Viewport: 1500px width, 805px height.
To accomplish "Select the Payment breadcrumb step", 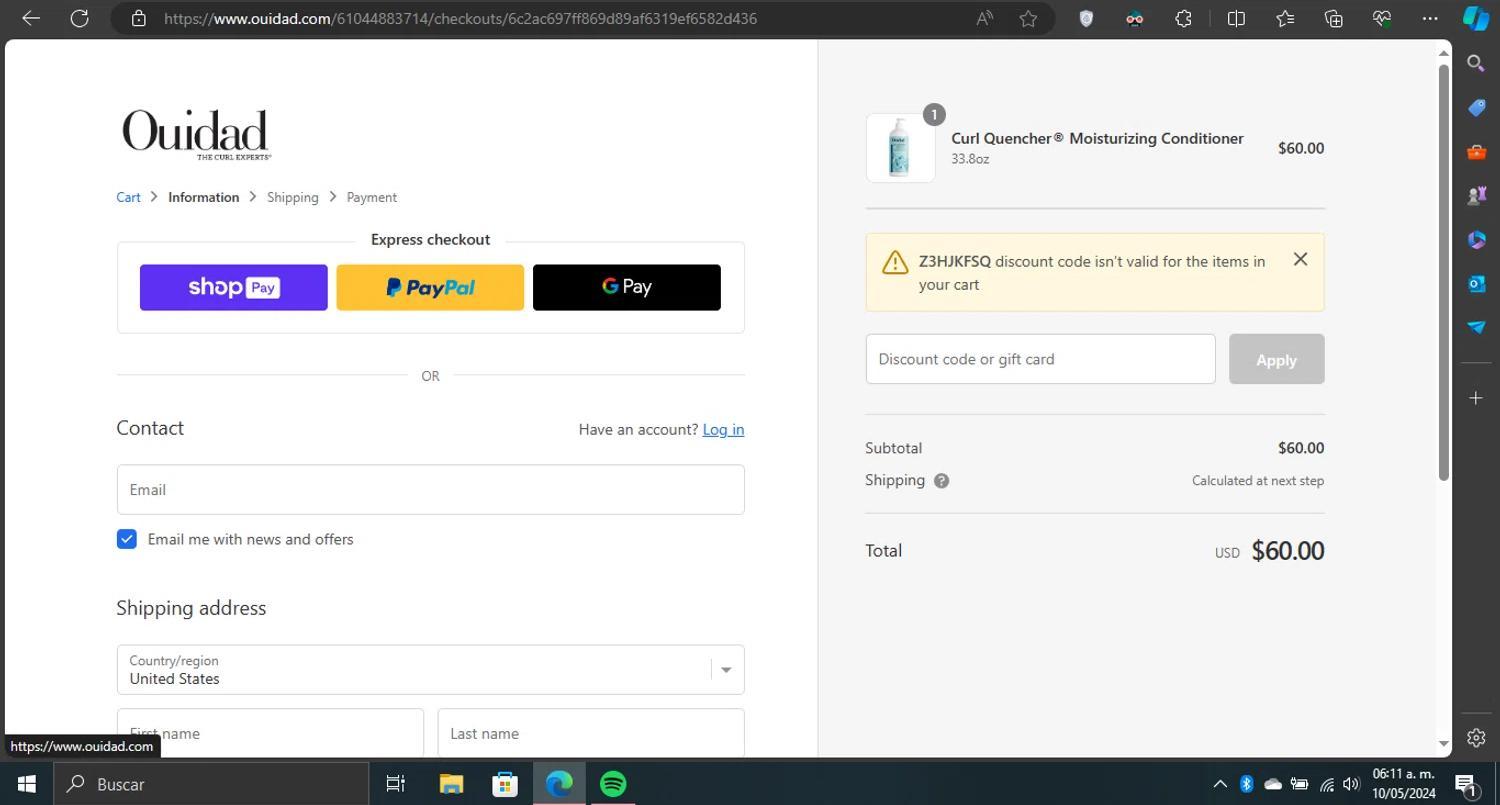I will (371, 197).
